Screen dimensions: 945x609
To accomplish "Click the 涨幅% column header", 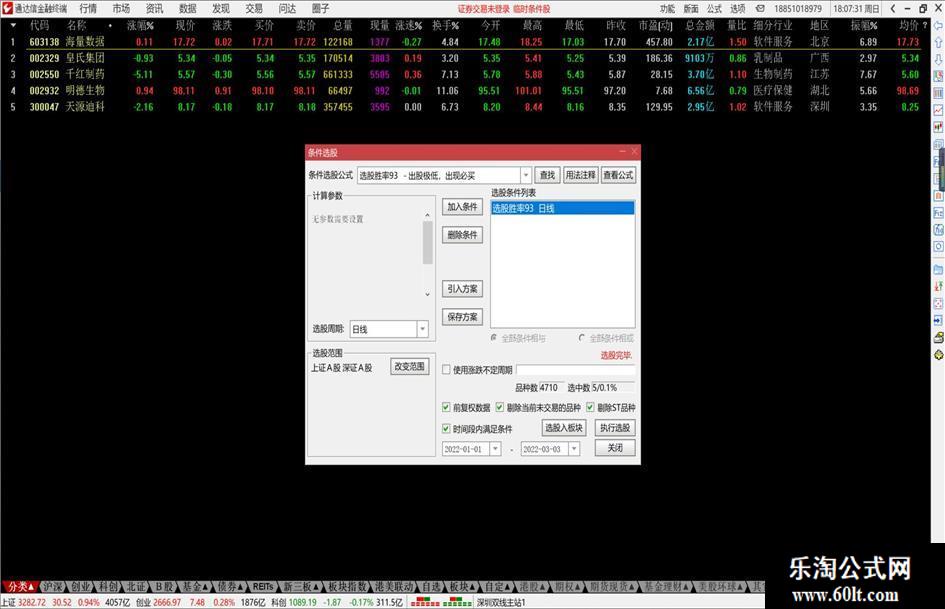I will [140, 25].
